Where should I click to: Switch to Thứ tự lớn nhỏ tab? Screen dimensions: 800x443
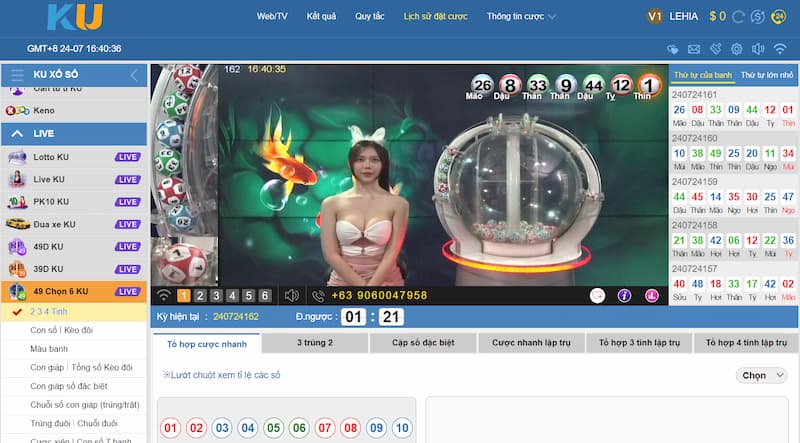[x=767, y=75]
